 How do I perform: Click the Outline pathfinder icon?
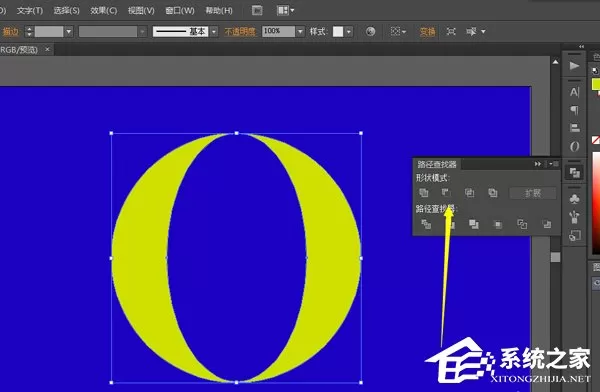tap(522, 224)
